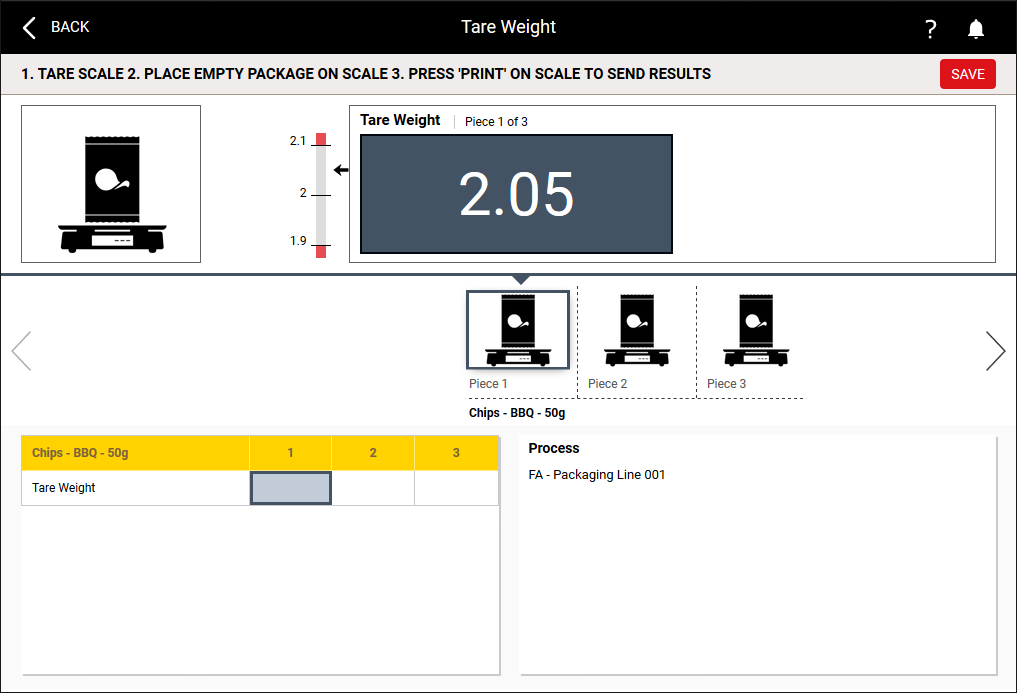Click column header 1 in table
This screenshot has height=693, width=1017.
click(291, 453)
